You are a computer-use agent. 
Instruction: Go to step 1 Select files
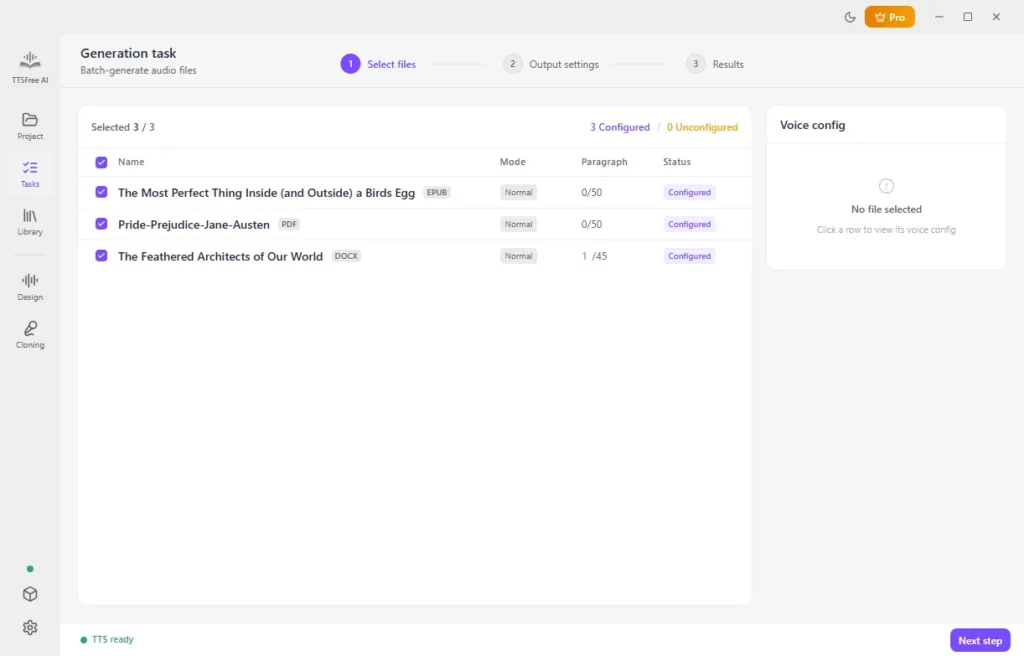(x=378, y=64)
